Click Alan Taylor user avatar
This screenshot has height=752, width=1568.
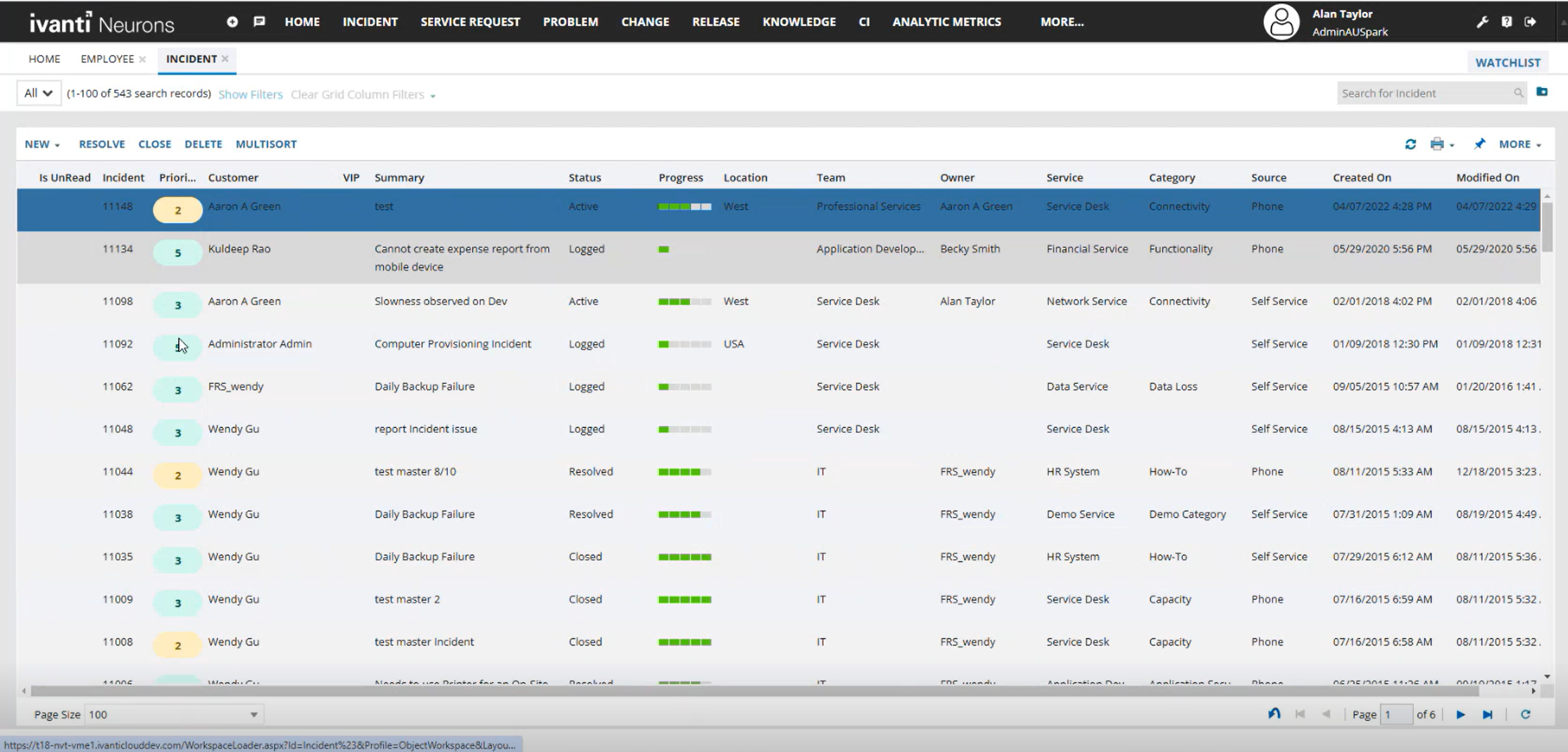1281,22
